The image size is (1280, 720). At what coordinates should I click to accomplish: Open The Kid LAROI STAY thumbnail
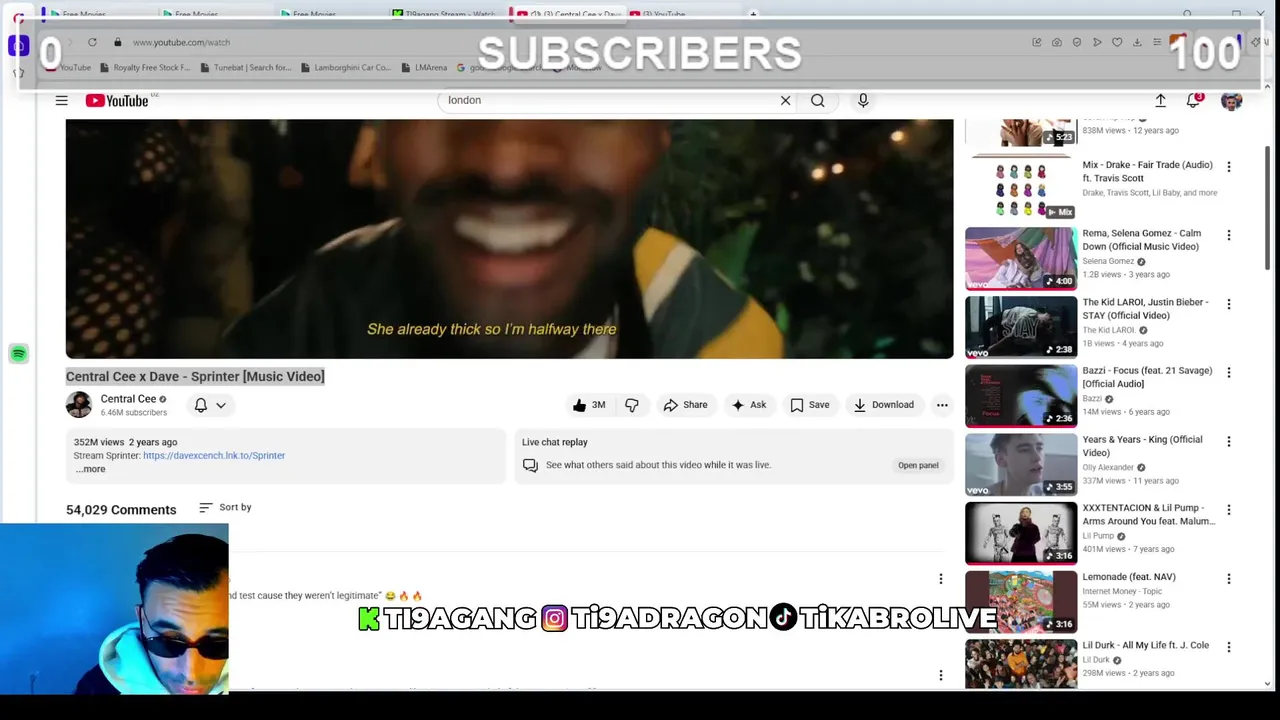click(x=1021, y=327)
